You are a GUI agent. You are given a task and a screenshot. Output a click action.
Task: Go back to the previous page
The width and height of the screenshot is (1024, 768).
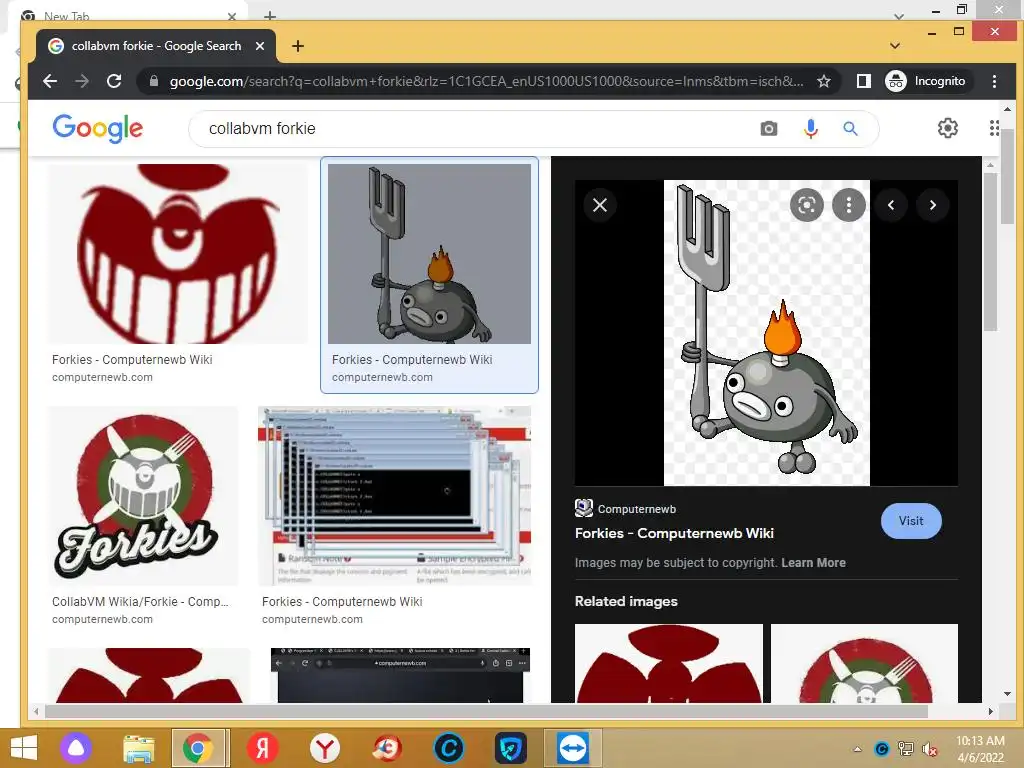click(50, 81)
